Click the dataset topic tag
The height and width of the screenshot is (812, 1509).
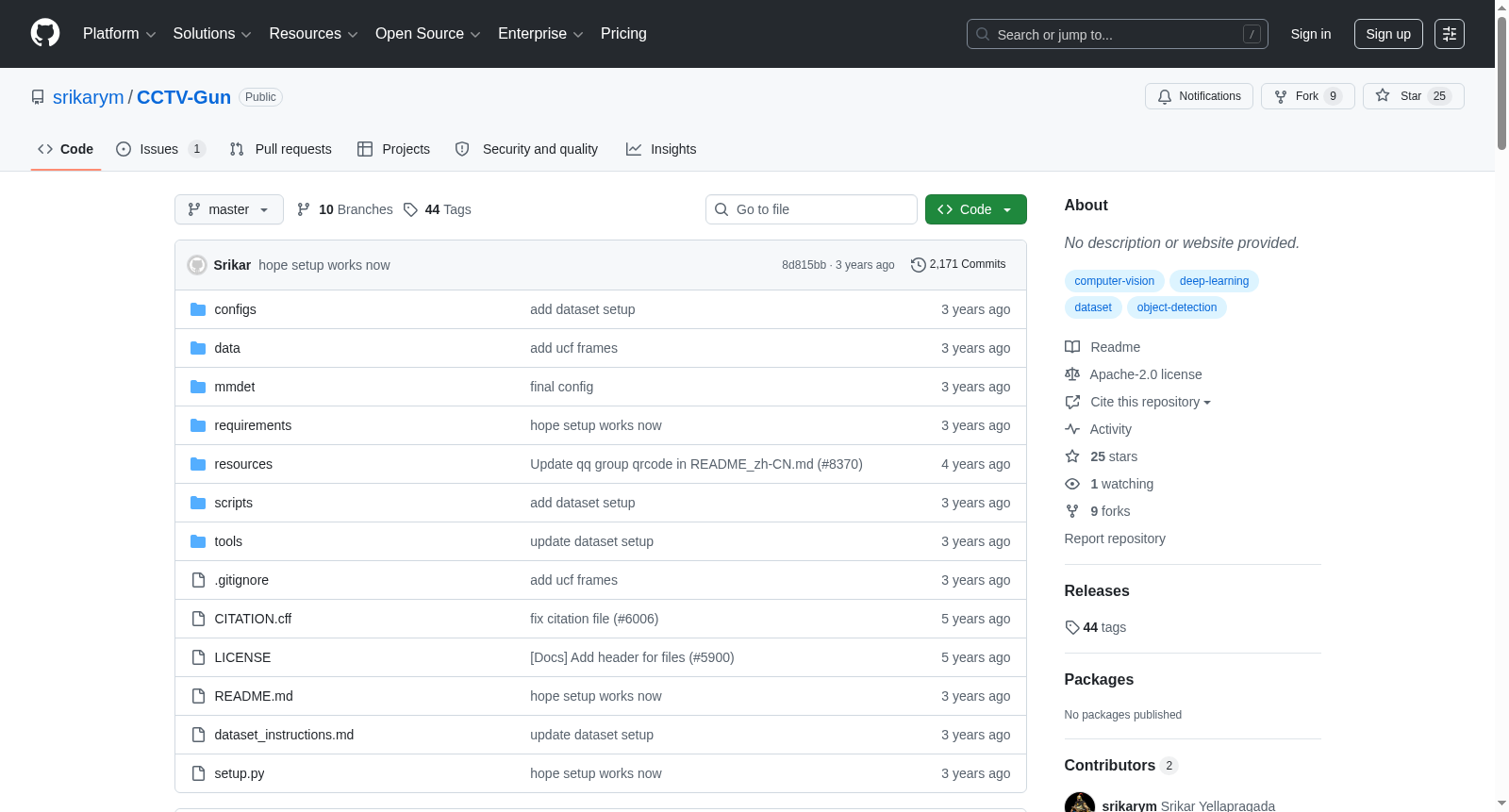1093,307
